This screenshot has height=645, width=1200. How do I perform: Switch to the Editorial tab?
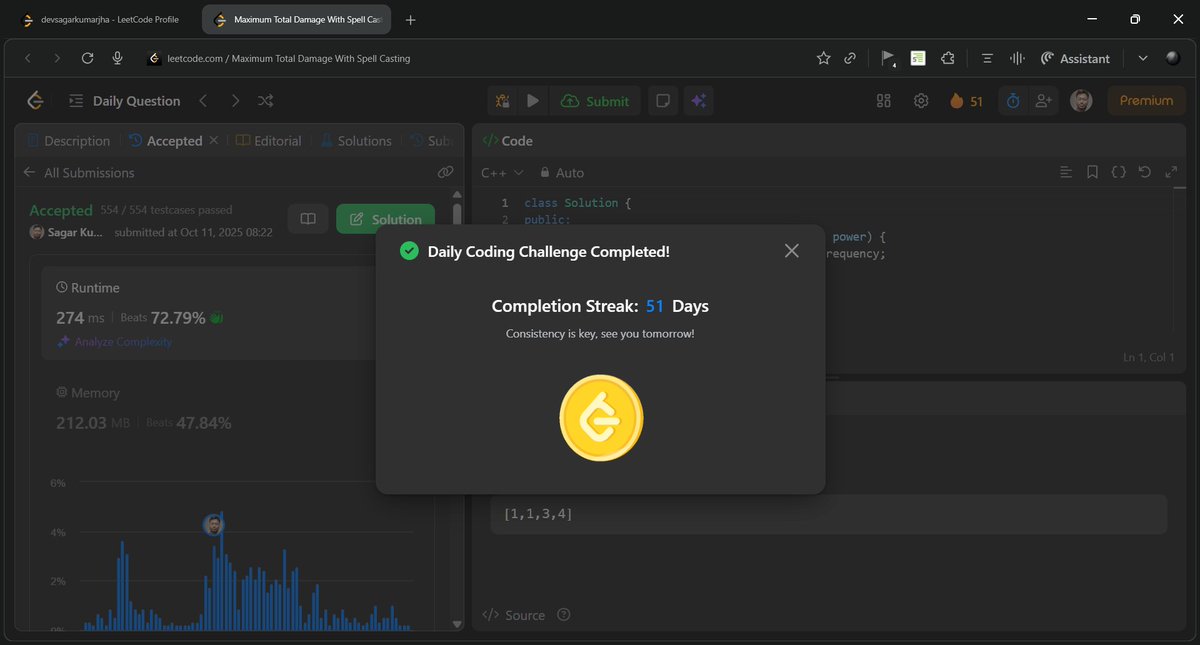(268, 141)
